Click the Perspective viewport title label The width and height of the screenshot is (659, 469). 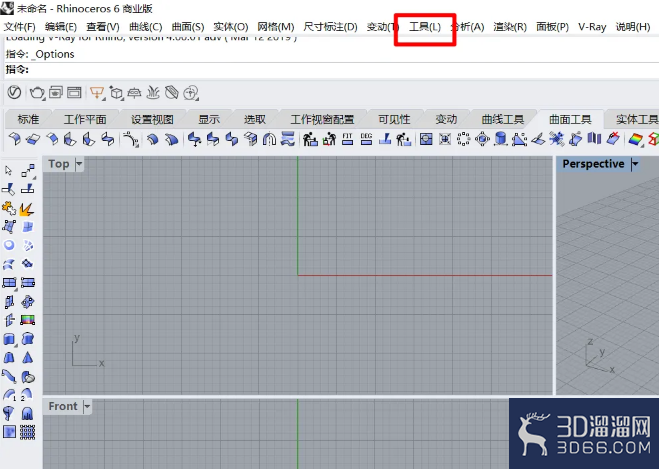(x=593, y=164)
